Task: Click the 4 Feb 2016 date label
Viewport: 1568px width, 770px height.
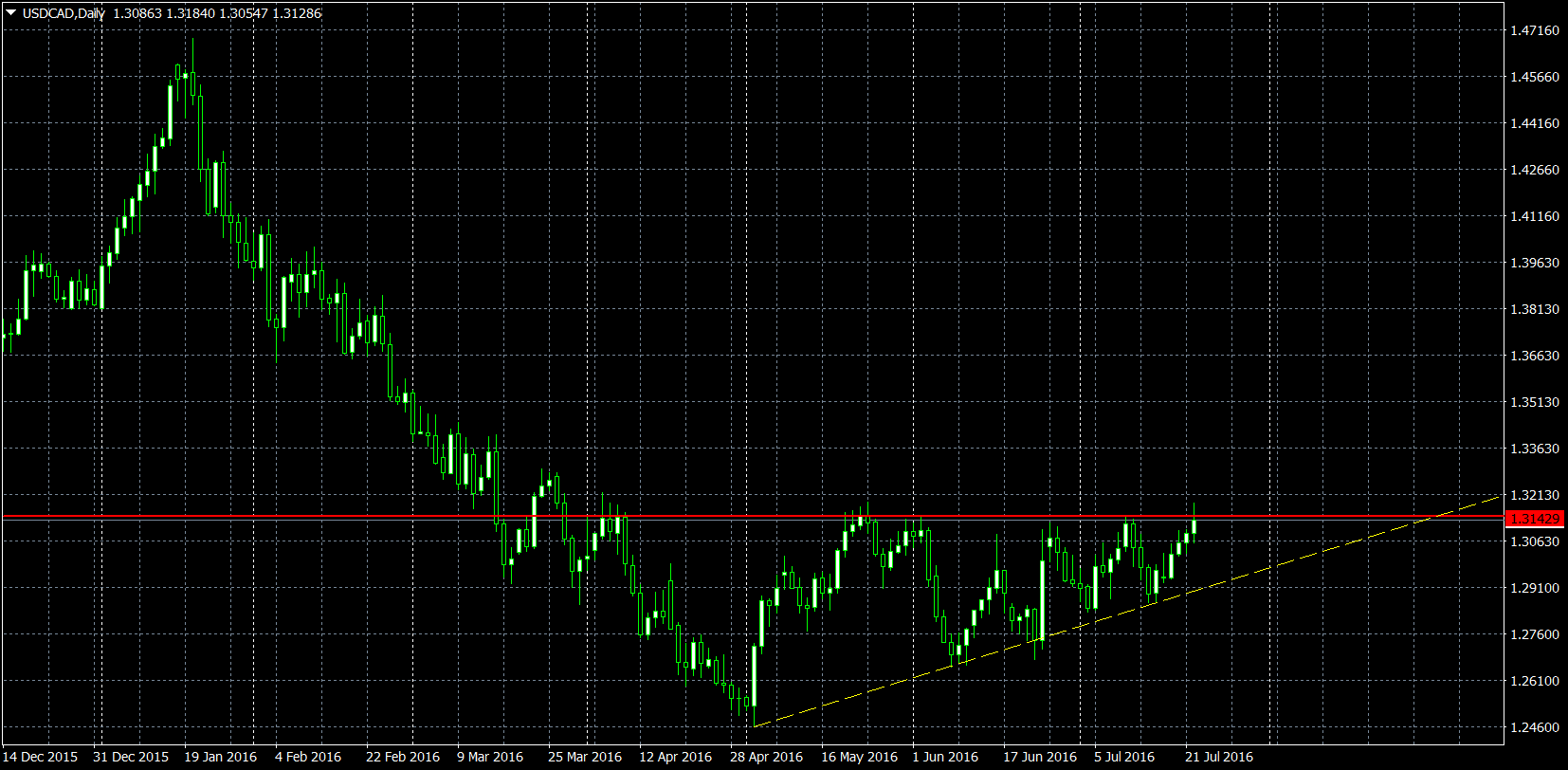Action: [308, 757]
